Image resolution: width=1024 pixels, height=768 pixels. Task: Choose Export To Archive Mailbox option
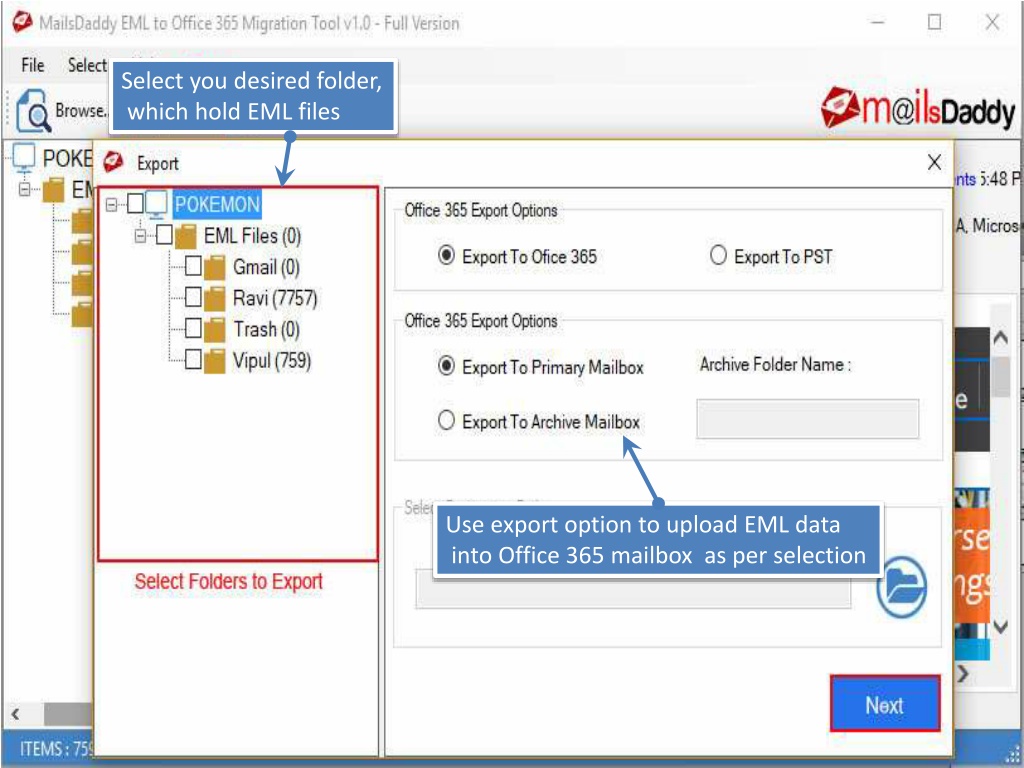point(446,421)
